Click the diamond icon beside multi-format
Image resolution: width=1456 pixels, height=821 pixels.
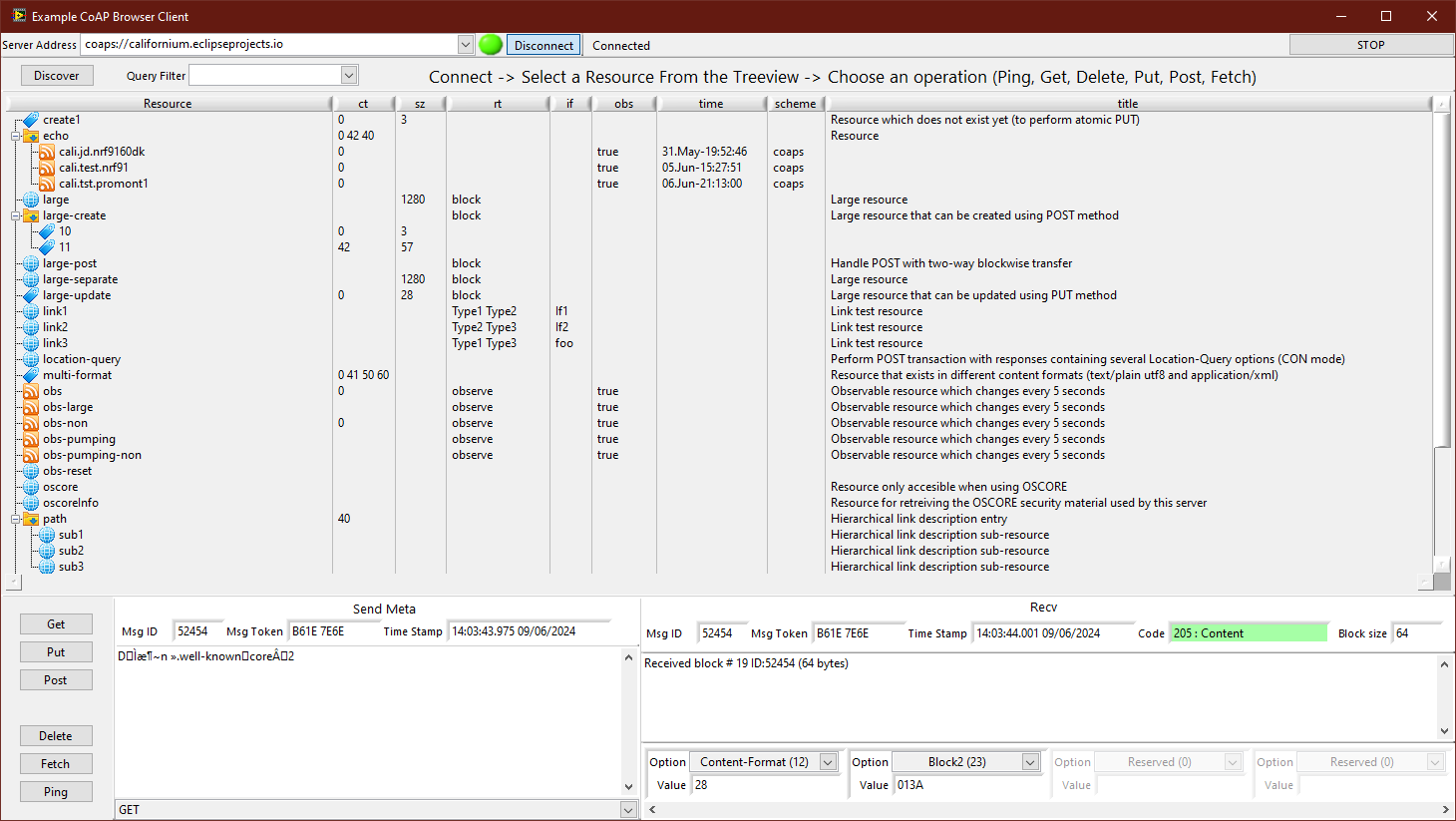[30, 374]
